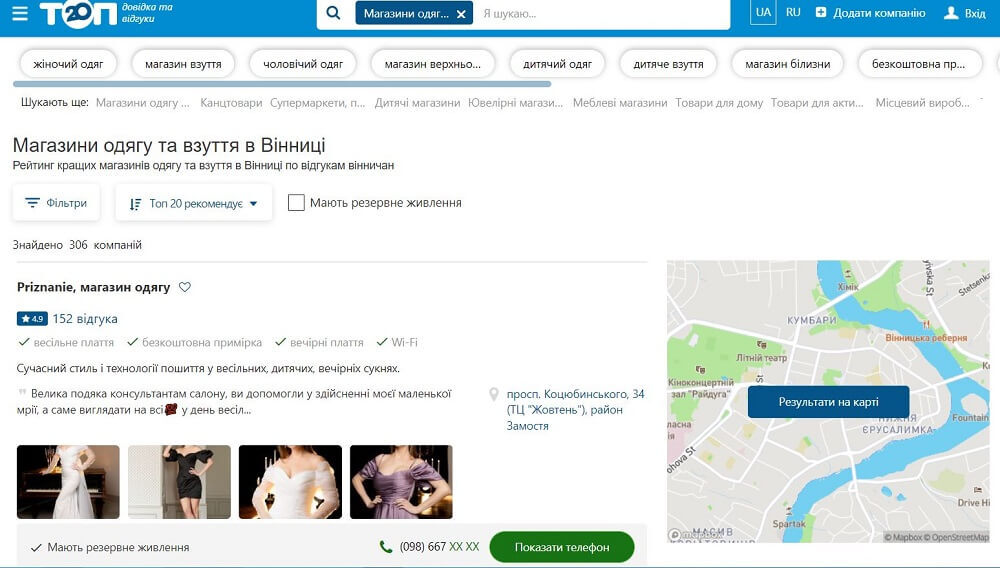Click the green phone icon
The height and width of the screenshot is (568, 1000).
pos(386,547)
